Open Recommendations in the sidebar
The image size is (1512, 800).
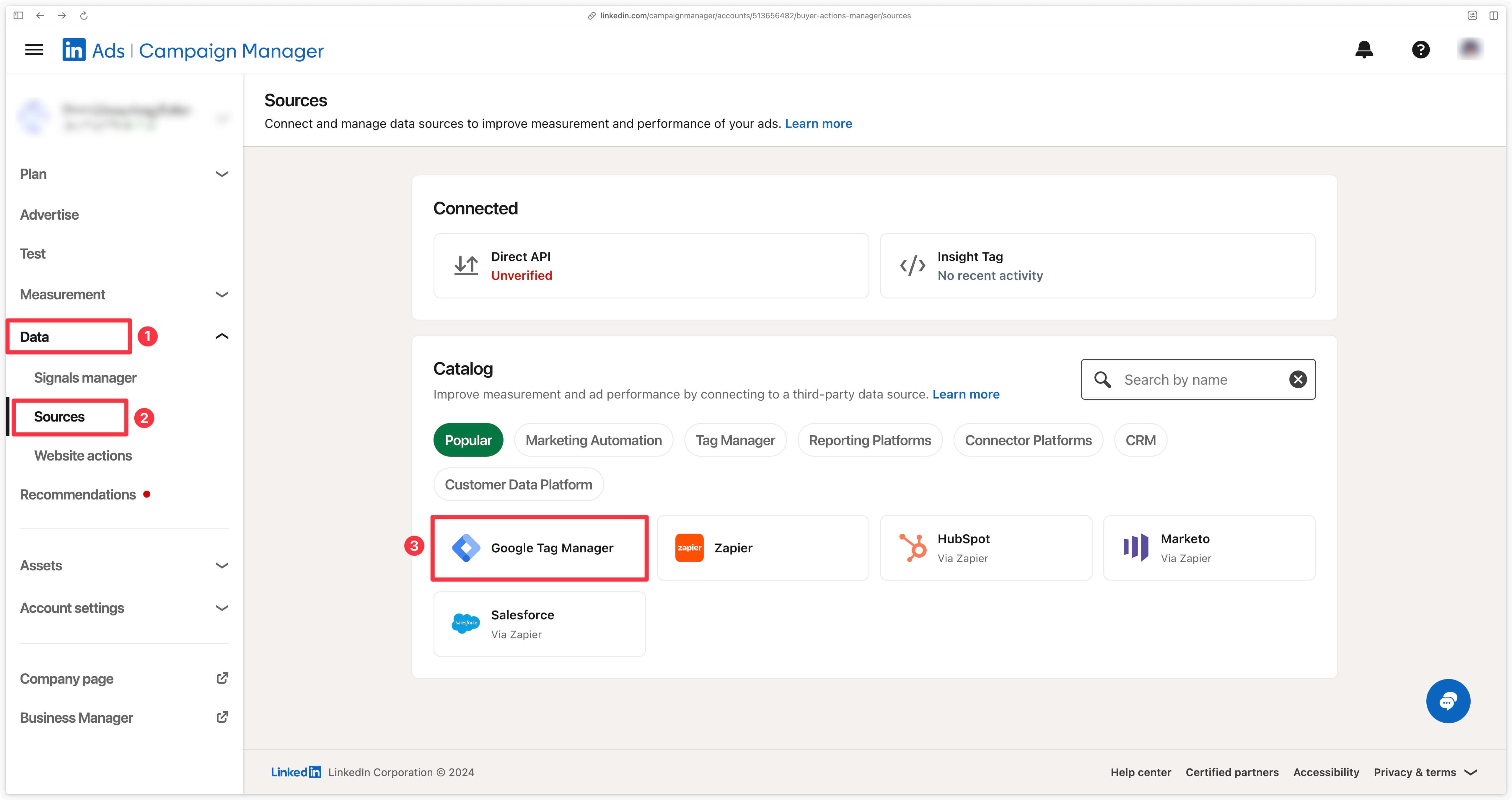78,495
